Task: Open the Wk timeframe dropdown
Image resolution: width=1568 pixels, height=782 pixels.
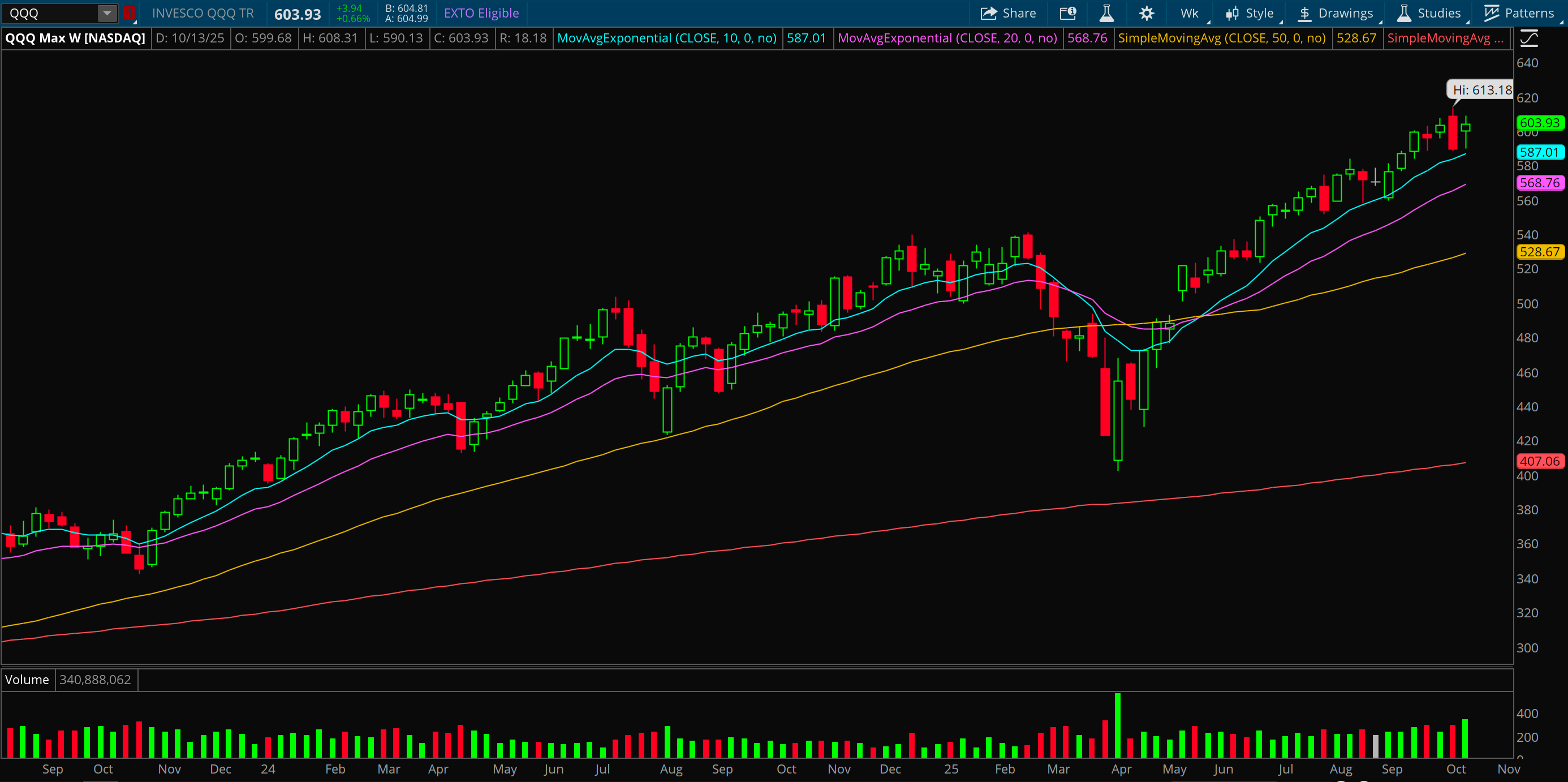Action: 1190,14
